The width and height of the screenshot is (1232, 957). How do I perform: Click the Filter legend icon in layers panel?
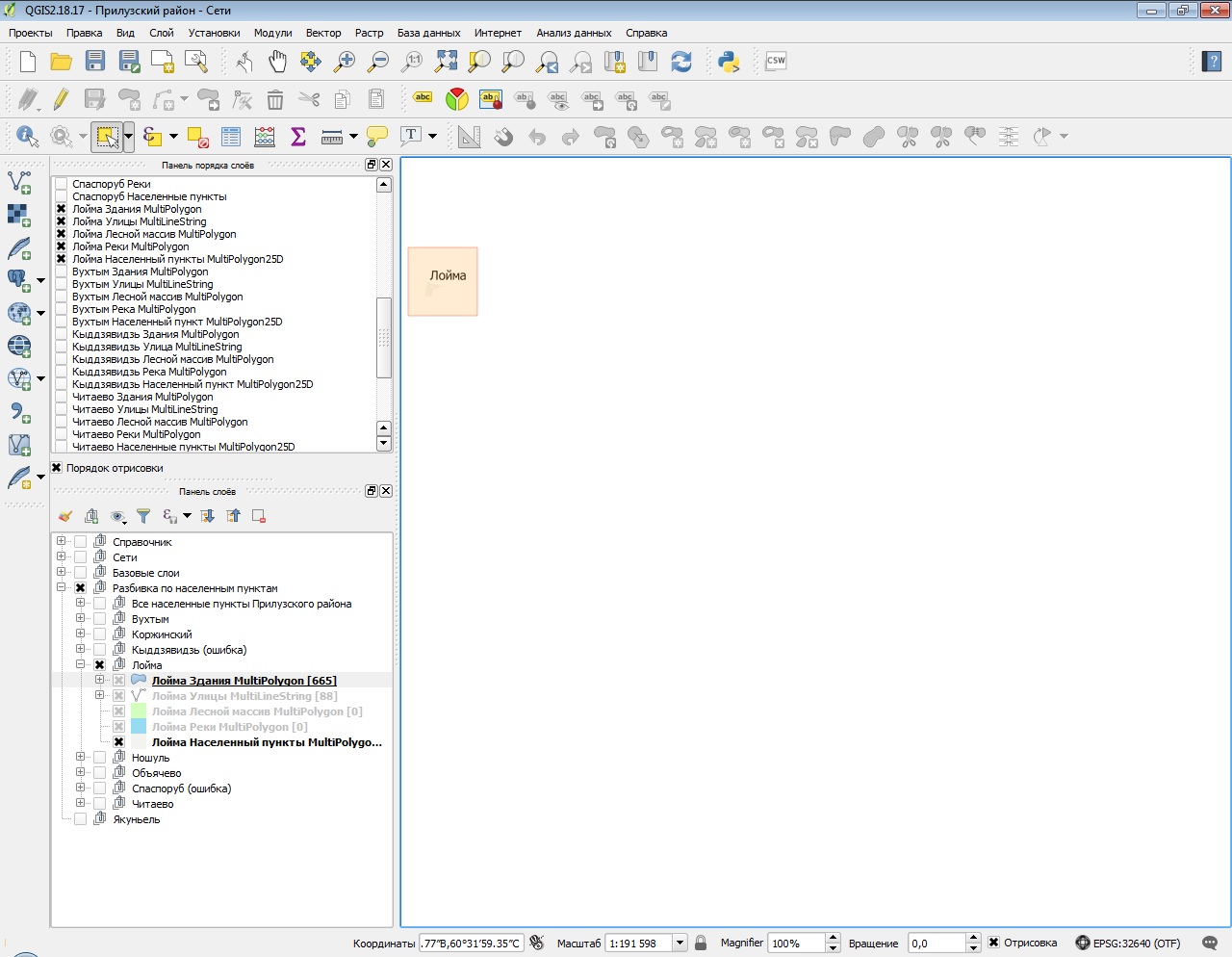click(143, 516)
